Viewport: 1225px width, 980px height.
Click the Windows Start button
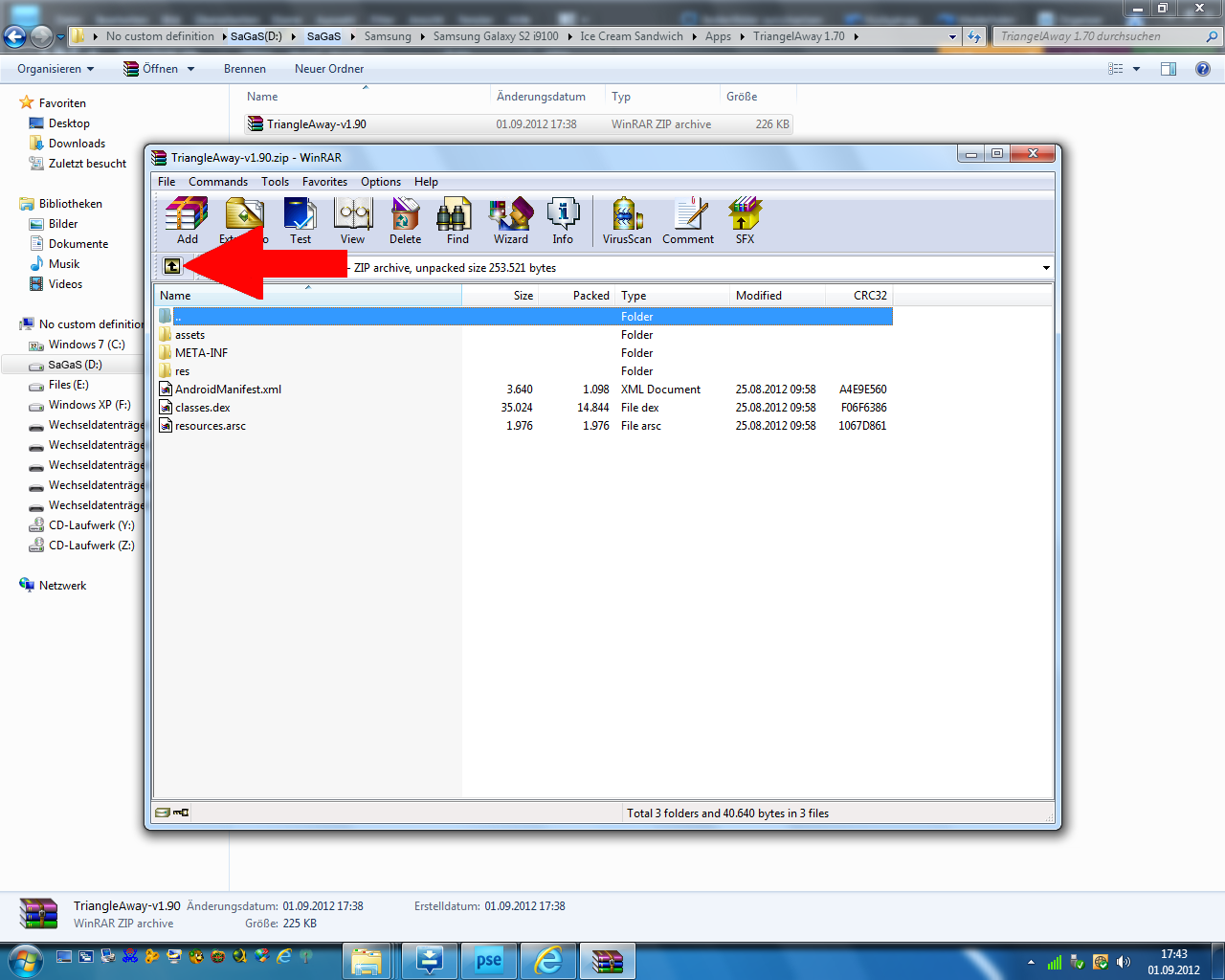[x=25, y=959]
